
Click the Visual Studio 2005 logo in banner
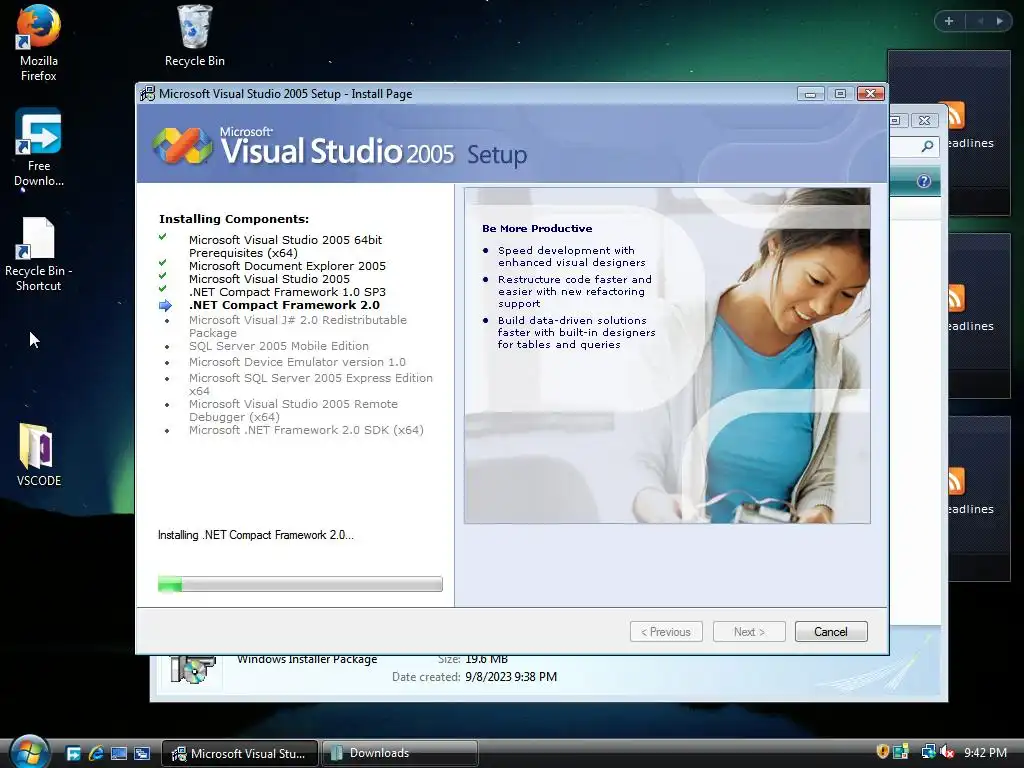pos(183,146)
